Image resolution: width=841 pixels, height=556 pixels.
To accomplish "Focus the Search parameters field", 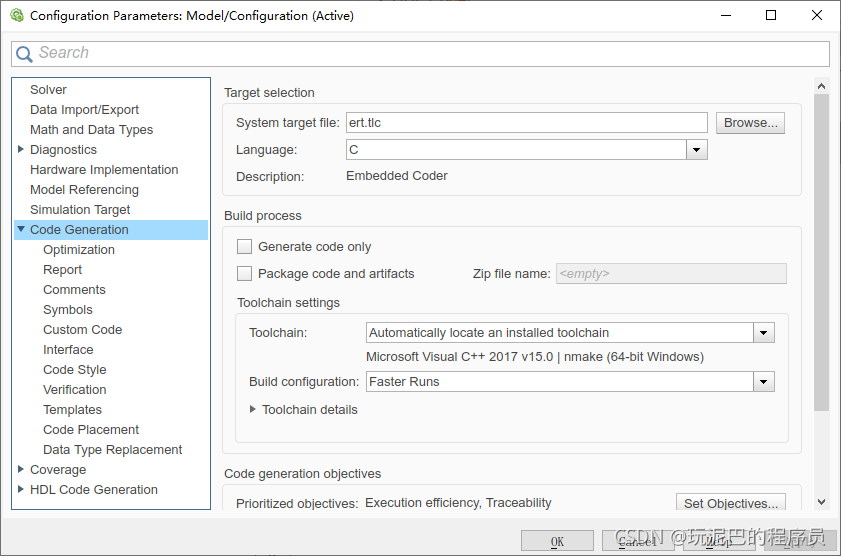I will coord(420,54).
